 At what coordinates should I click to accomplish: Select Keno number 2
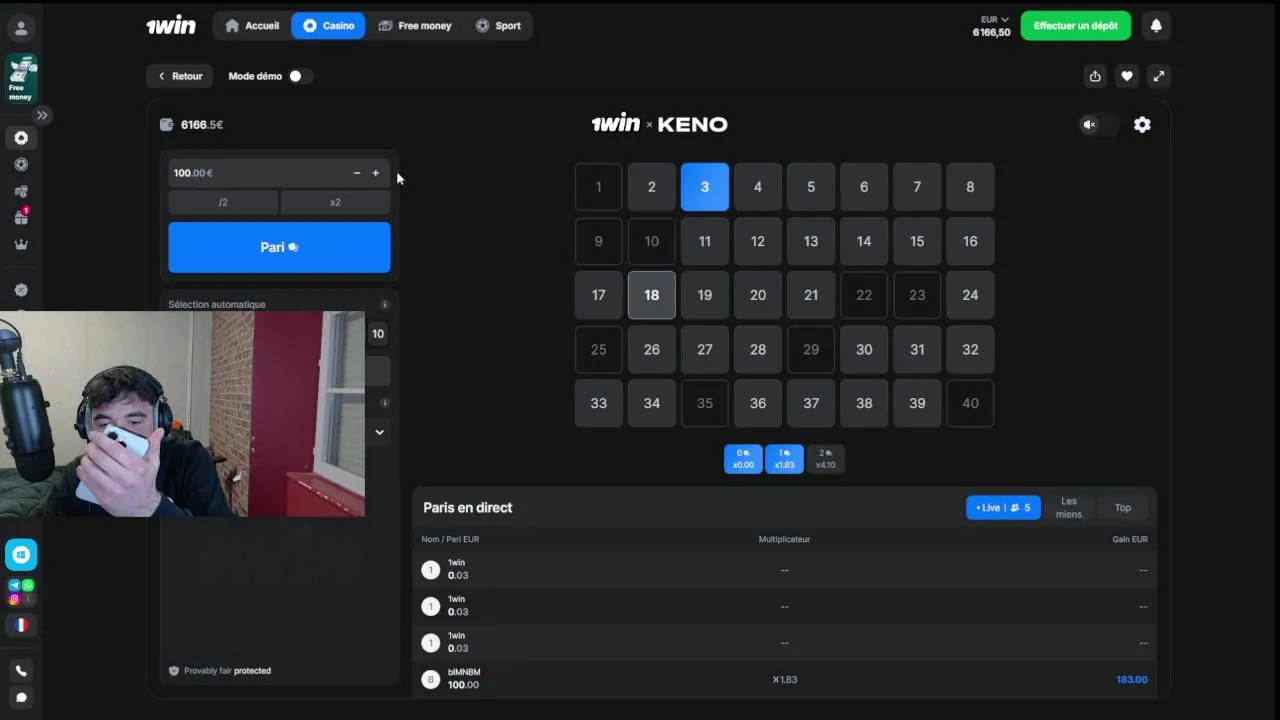click(x=652, y=187)
